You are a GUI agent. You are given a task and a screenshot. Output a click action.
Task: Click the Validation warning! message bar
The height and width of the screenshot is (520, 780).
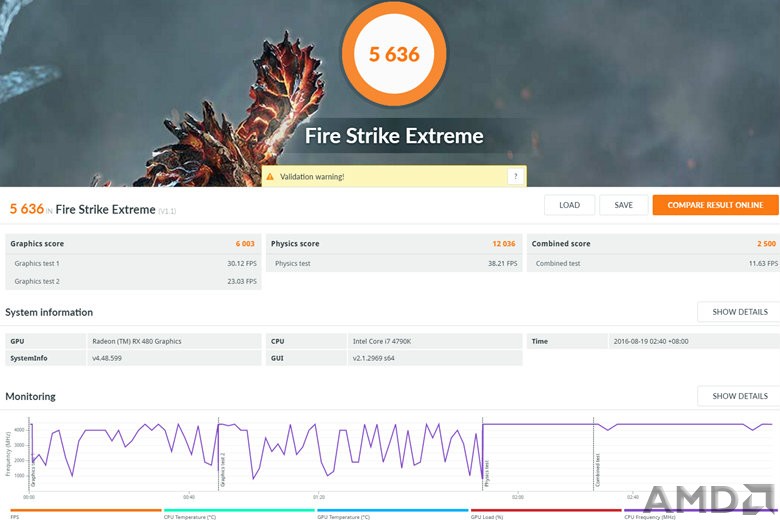pyautogui.click(x=394, y=176)
